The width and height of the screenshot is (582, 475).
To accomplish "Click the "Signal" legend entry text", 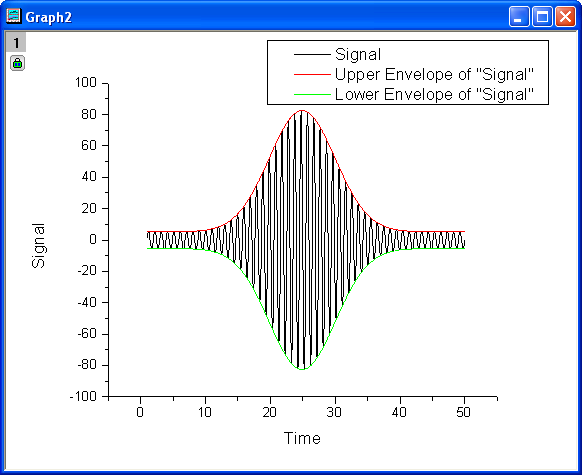I will (358, 55).
